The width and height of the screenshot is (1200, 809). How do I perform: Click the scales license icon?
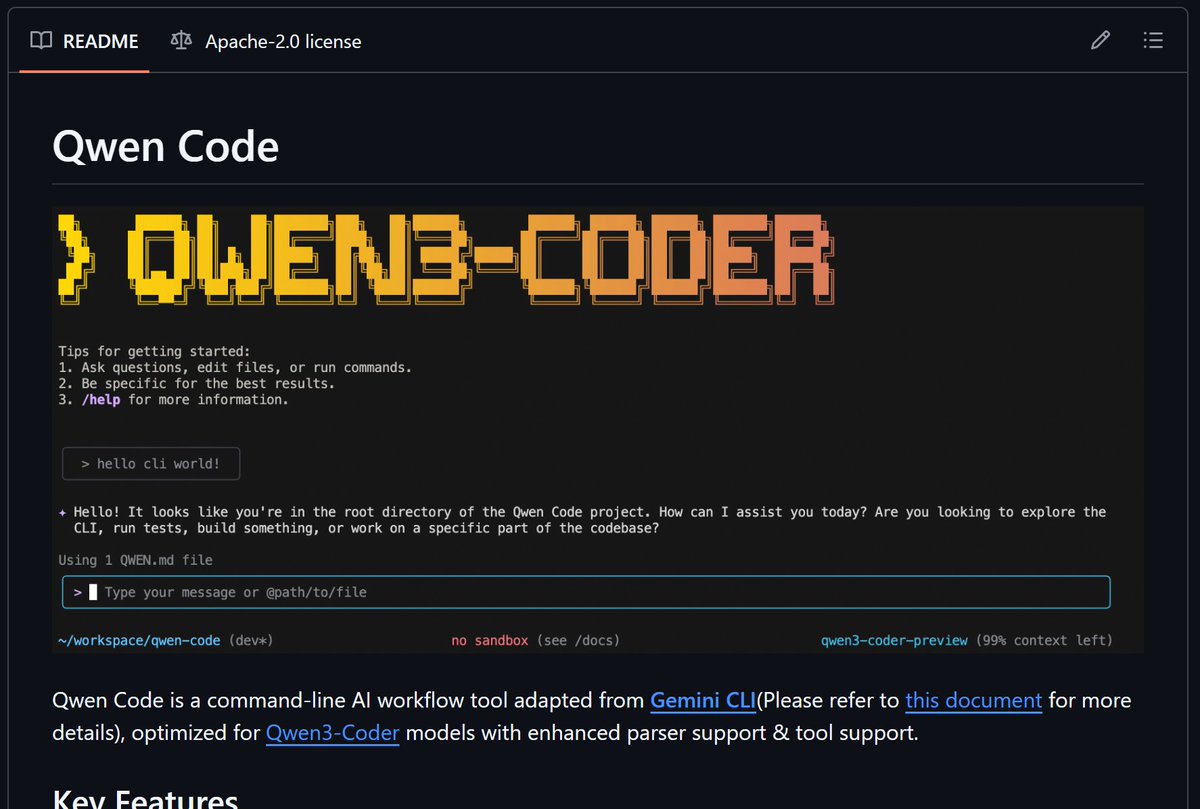(x=181, y=41)
